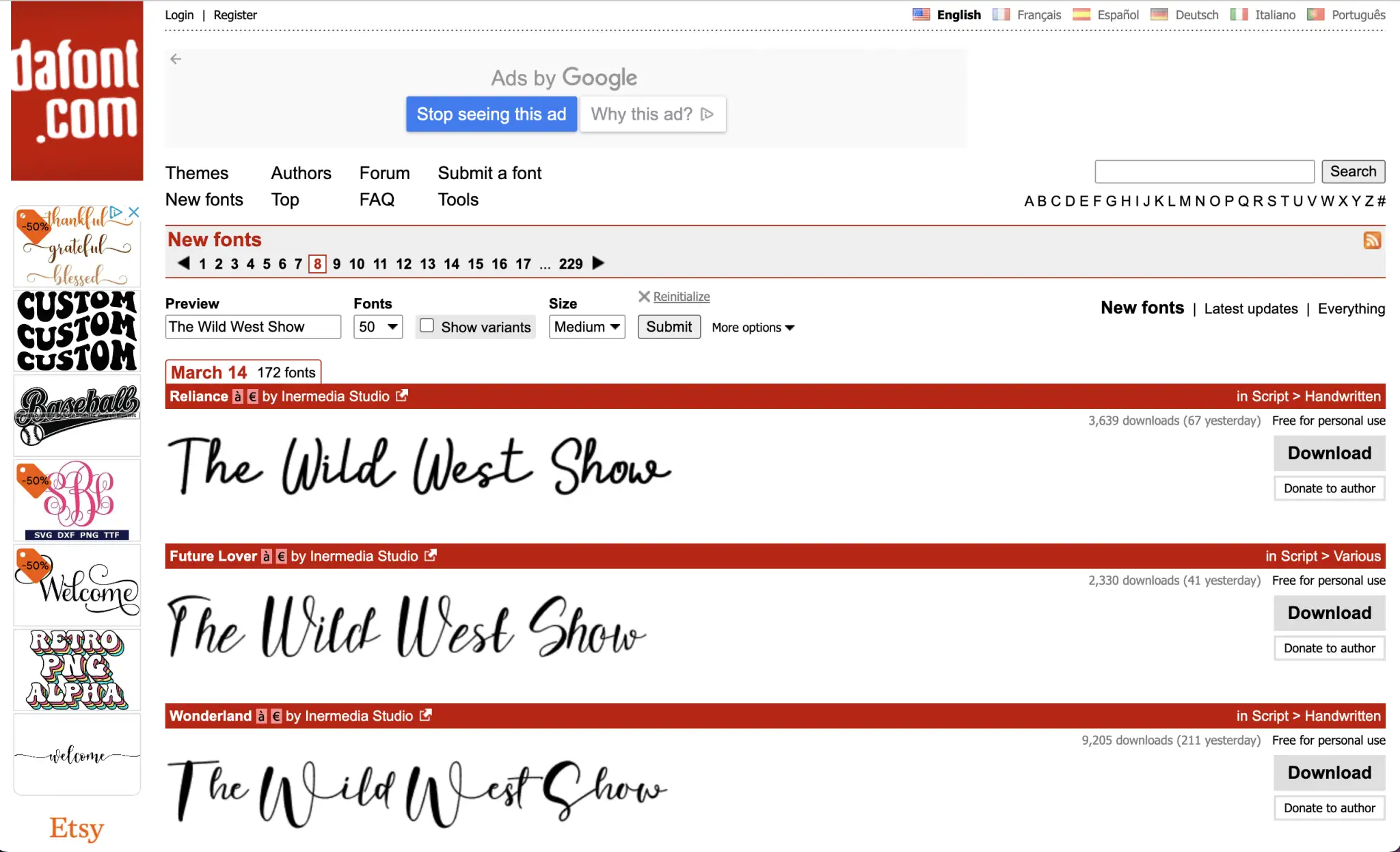Expand More options

753,328
